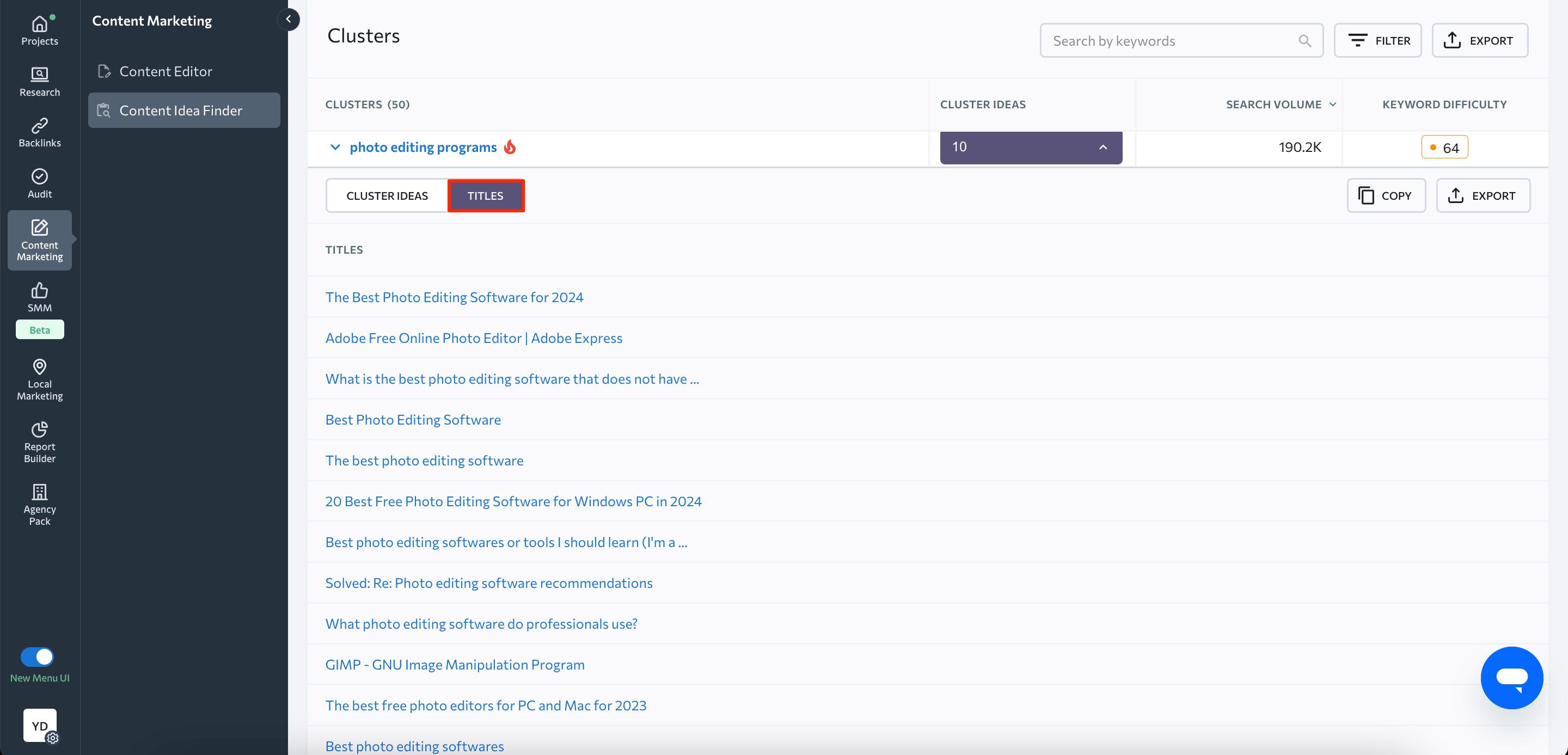The image size is (1568, 755).
Task: Collapse the photo editing programs cluster row
Action: (x=335, y=147)
